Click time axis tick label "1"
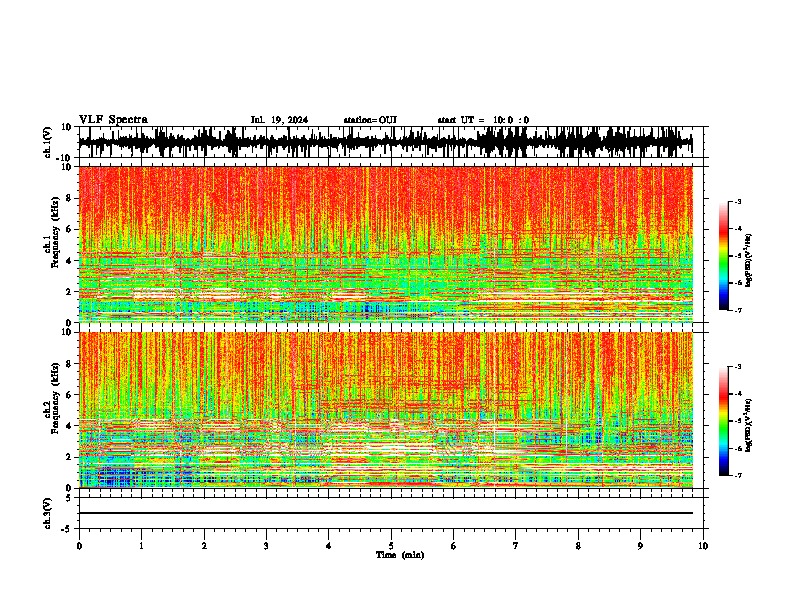Image resolution: width=792 pixels, height=612 pixels. click(141, 546)
